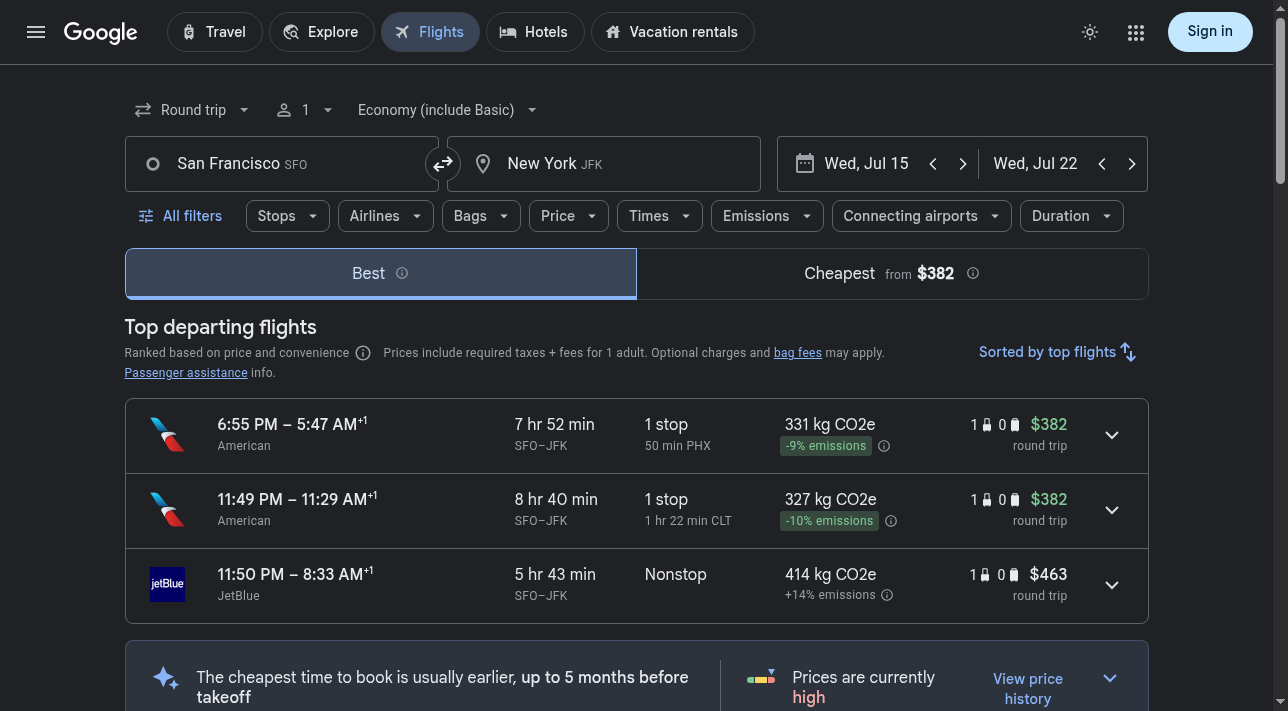Open the main hamburger menu
The width and height of the screenshot is (1288, 711).
(36, 32)
